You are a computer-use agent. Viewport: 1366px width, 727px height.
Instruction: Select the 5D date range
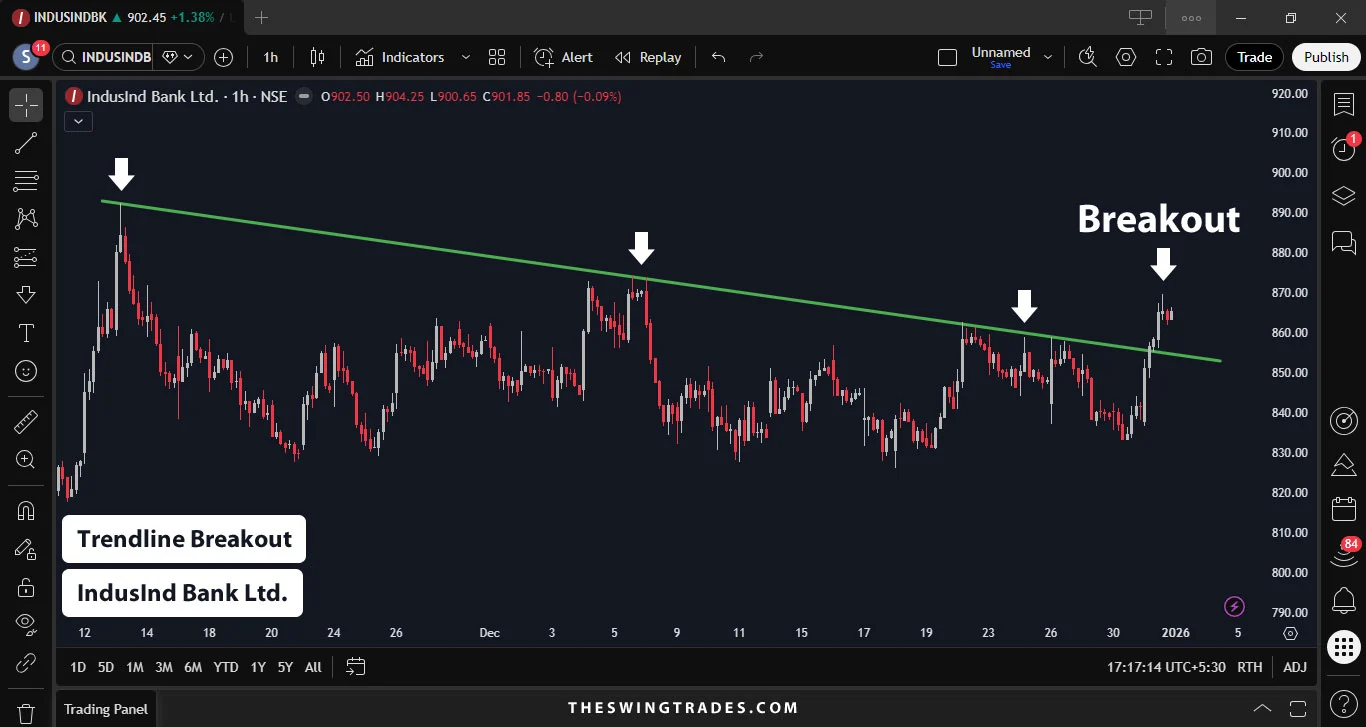[106, 667]
